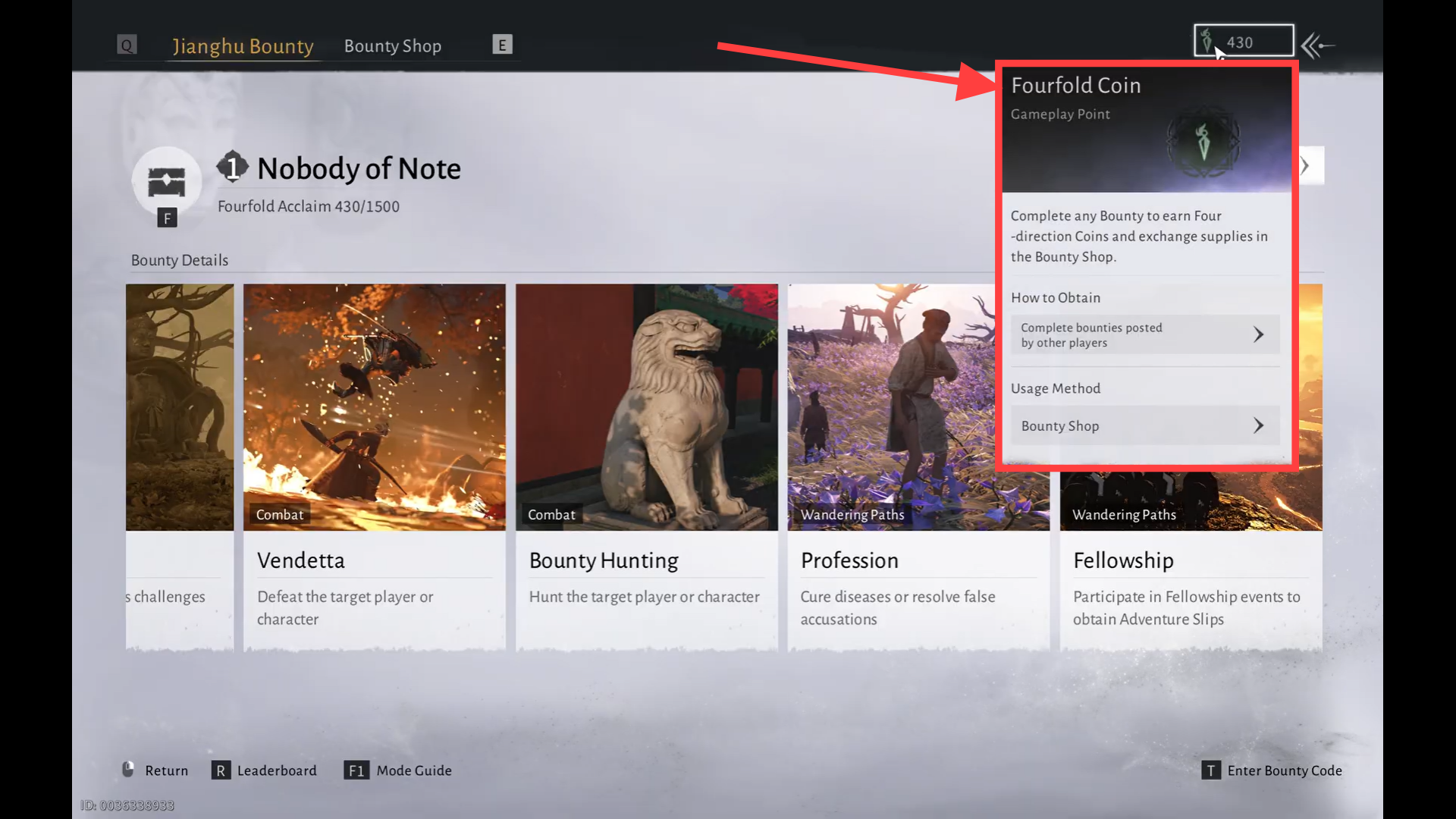The image size is (1456, 819).
Task: Expand "Complete bounties posted by other players"
Action: [1144, 334]
